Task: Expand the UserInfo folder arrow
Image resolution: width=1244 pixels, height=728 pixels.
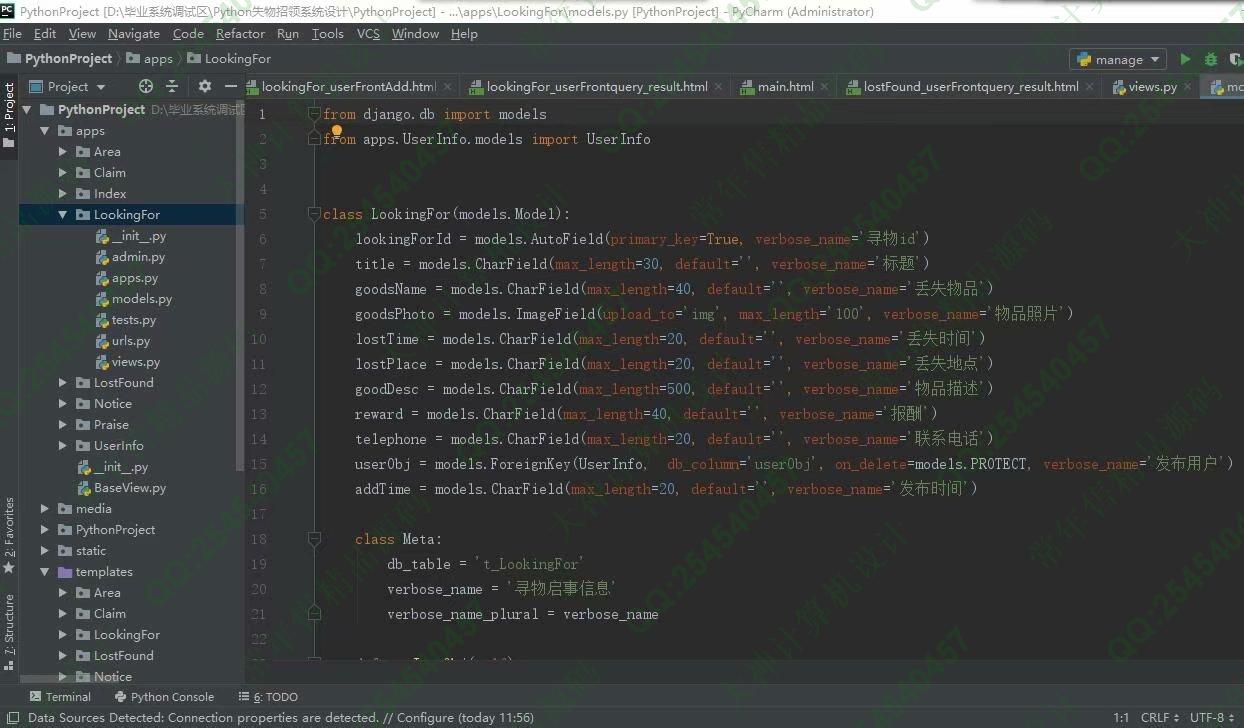Action: [63, 446]
